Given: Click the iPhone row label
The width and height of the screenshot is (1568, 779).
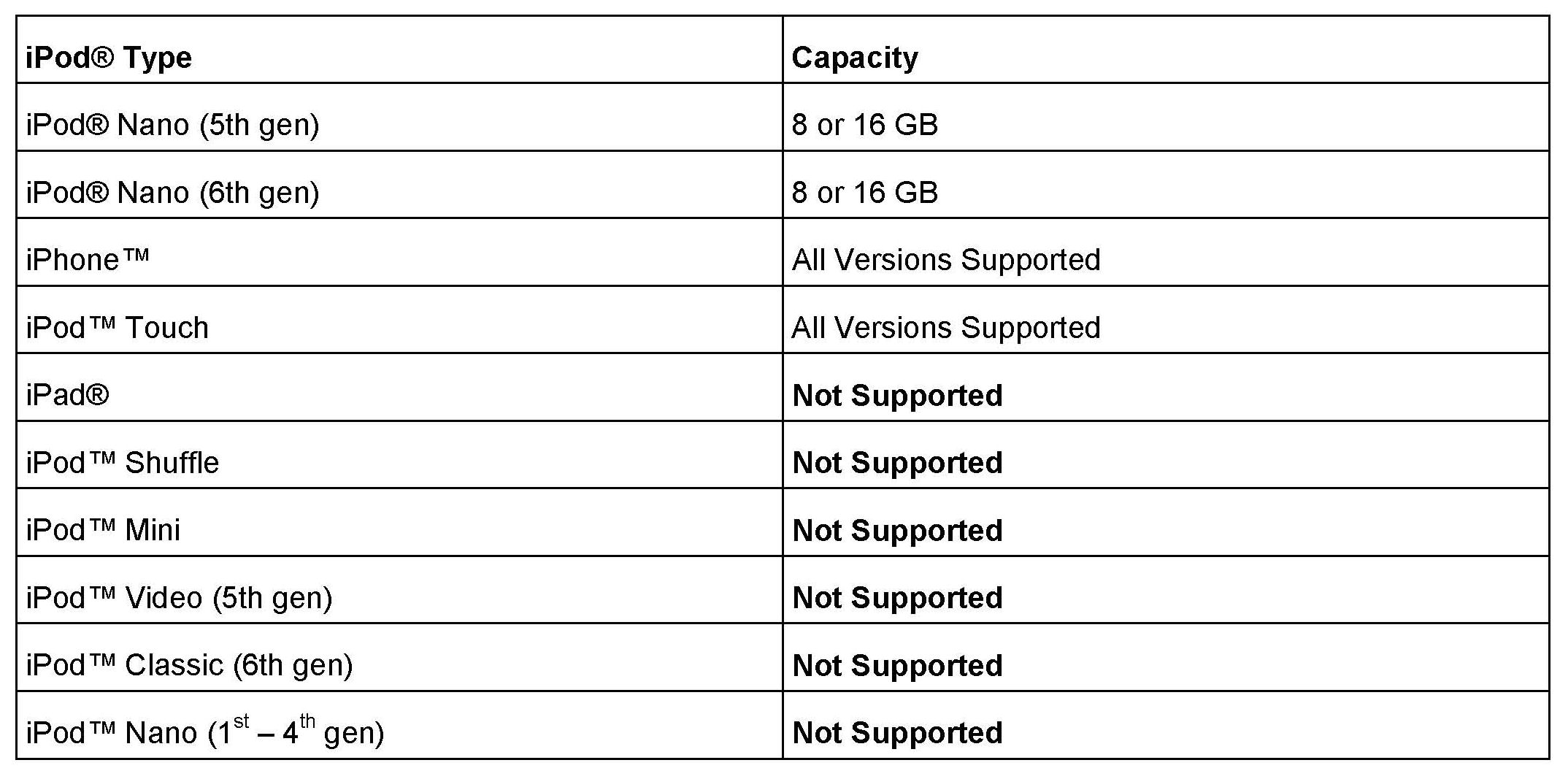Looking at the screenshot, I should coord(88,260).
